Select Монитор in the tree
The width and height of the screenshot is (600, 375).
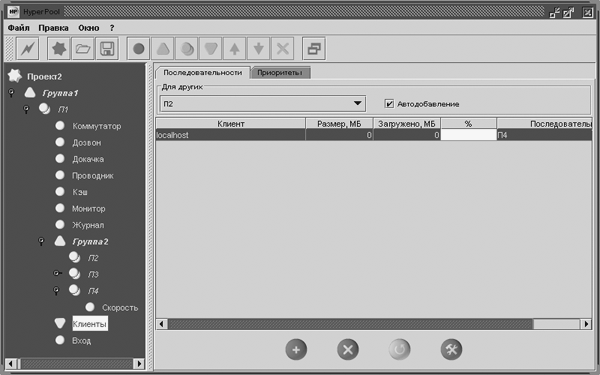pos(89,209)
